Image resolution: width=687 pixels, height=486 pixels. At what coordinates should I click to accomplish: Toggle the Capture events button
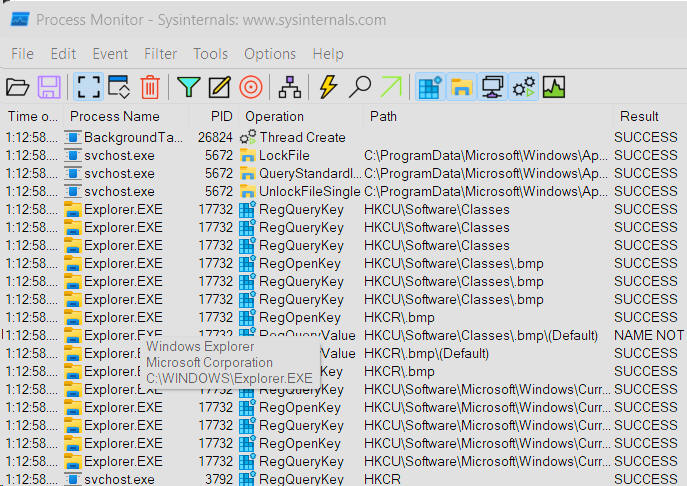(x=89, y=87)
